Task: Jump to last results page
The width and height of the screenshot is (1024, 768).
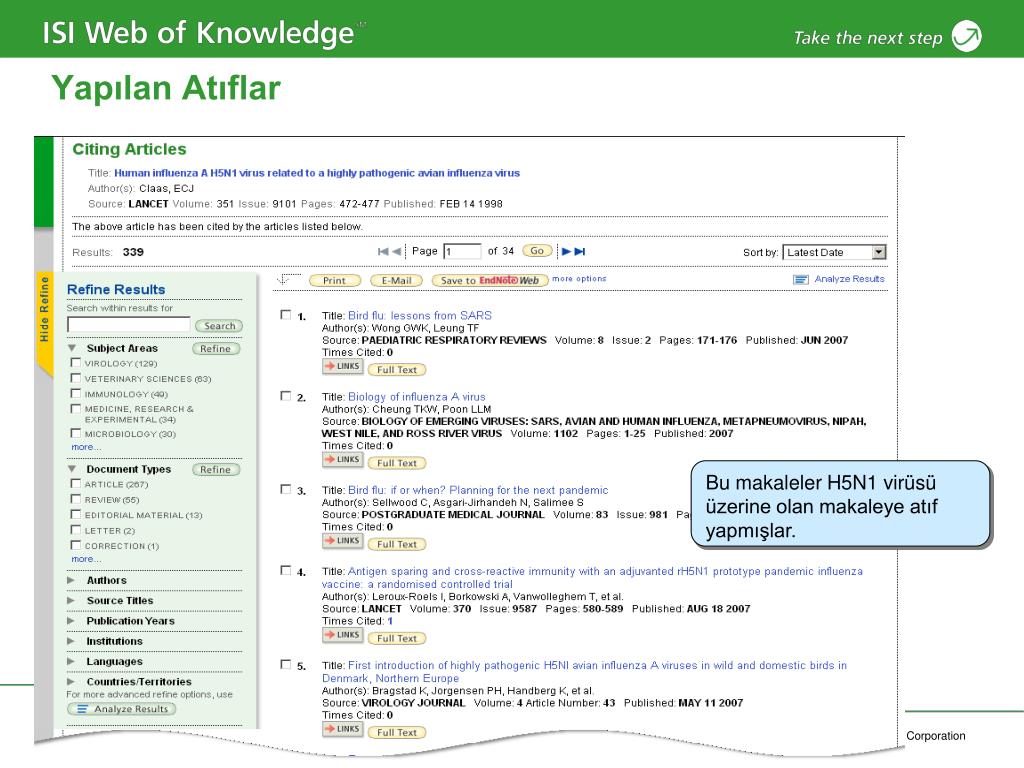Action: pyautogui.click(x=580, y=251)
